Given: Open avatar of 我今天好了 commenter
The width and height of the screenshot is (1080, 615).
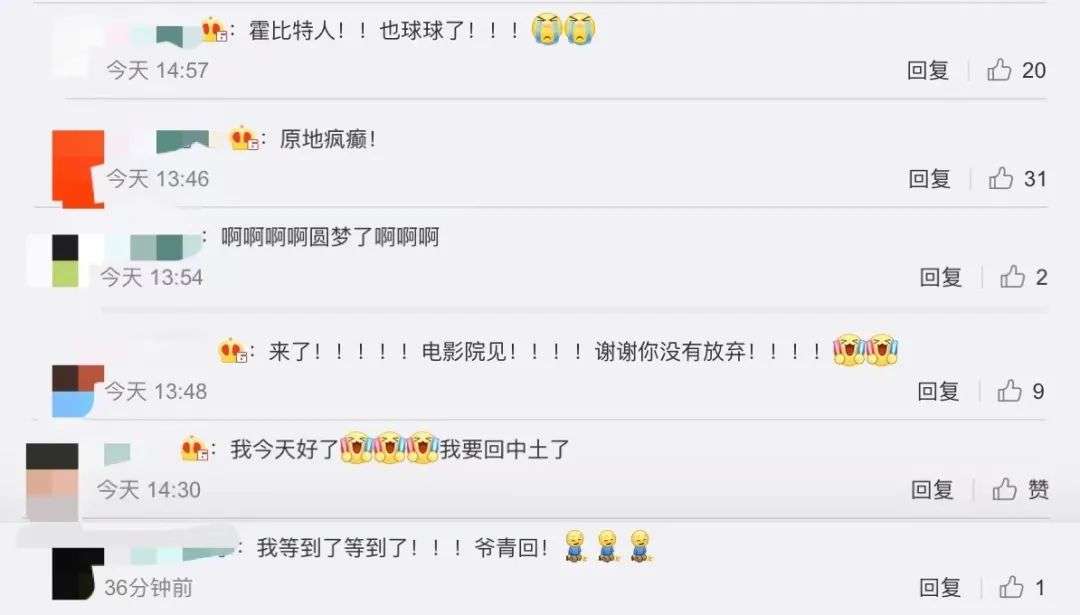Looking at the screenshot, I should (x=52, y=481).
